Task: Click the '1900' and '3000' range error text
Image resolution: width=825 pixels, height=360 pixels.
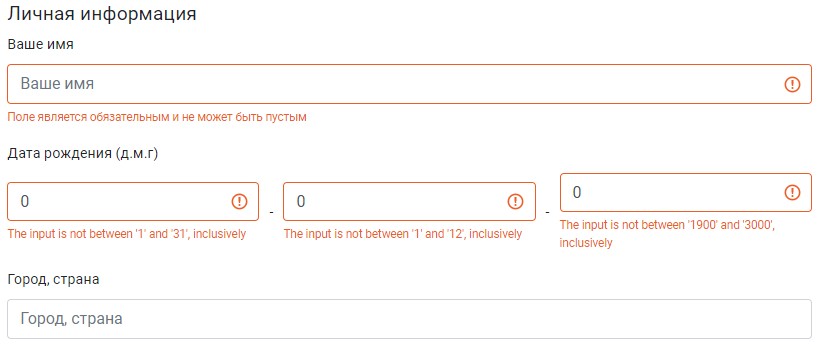Action: [668, 234]
